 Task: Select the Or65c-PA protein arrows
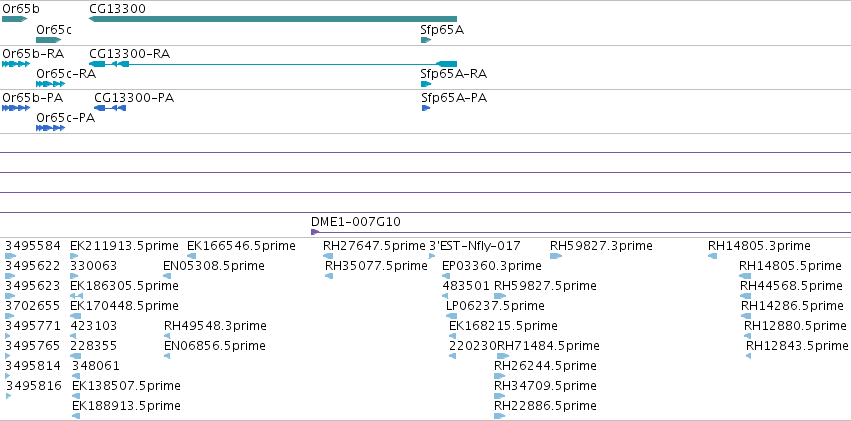click(x=50, y=128)
